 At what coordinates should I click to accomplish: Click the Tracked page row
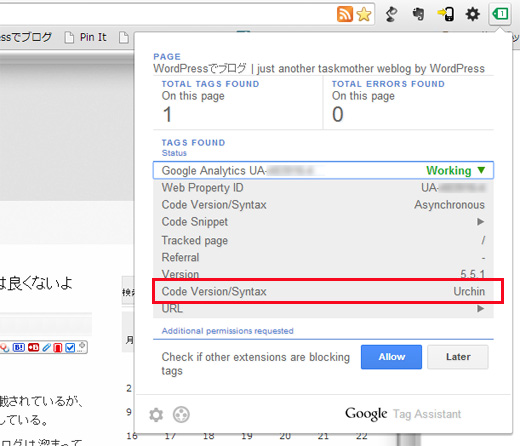[323, 240]
